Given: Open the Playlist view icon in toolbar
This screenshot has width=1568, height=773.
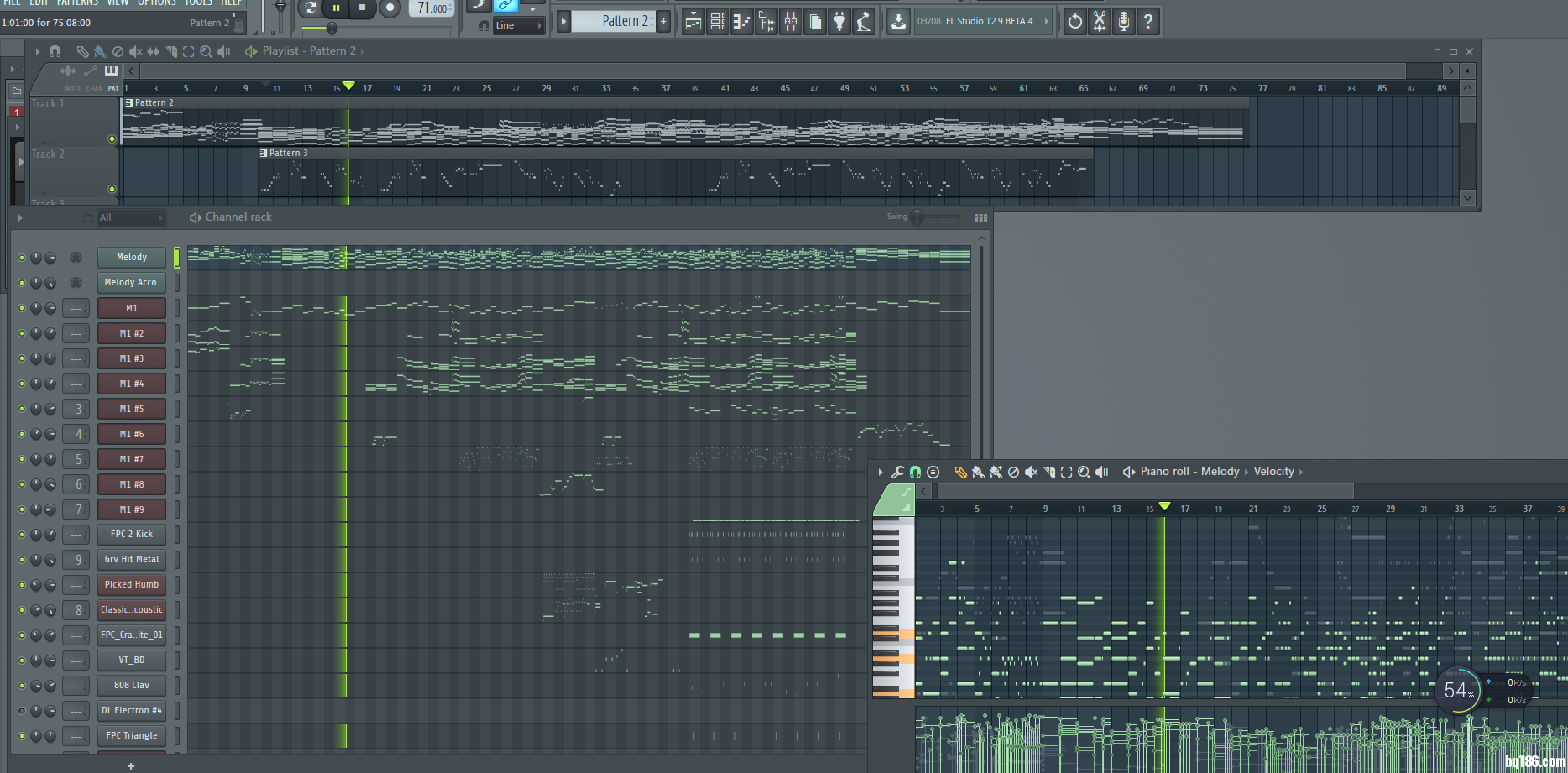Looking at the screenshot, I should pyautogui.click(x=693, y=22).
